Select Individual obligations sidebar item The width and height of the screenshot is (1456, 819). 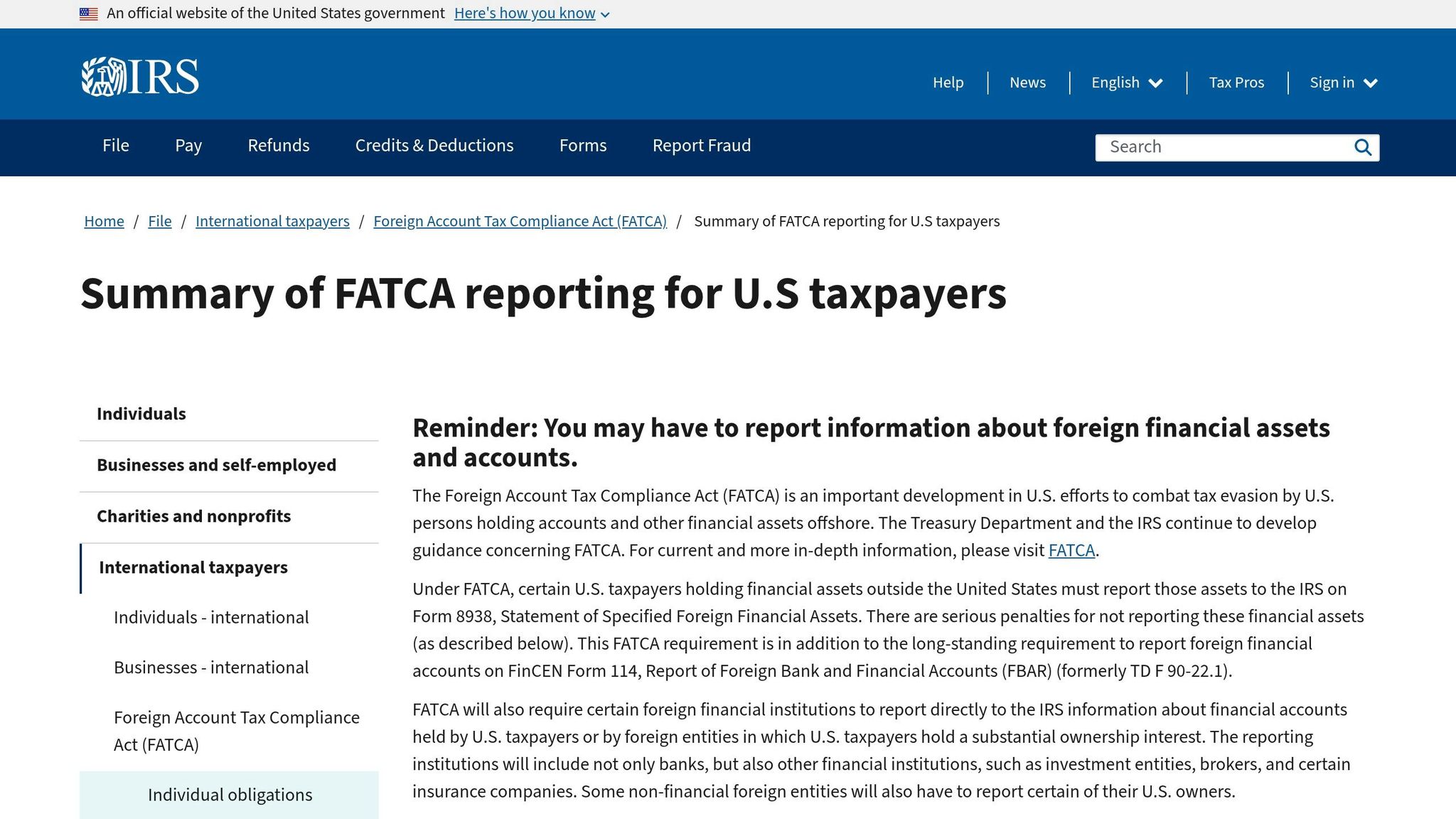pos(230,795)
